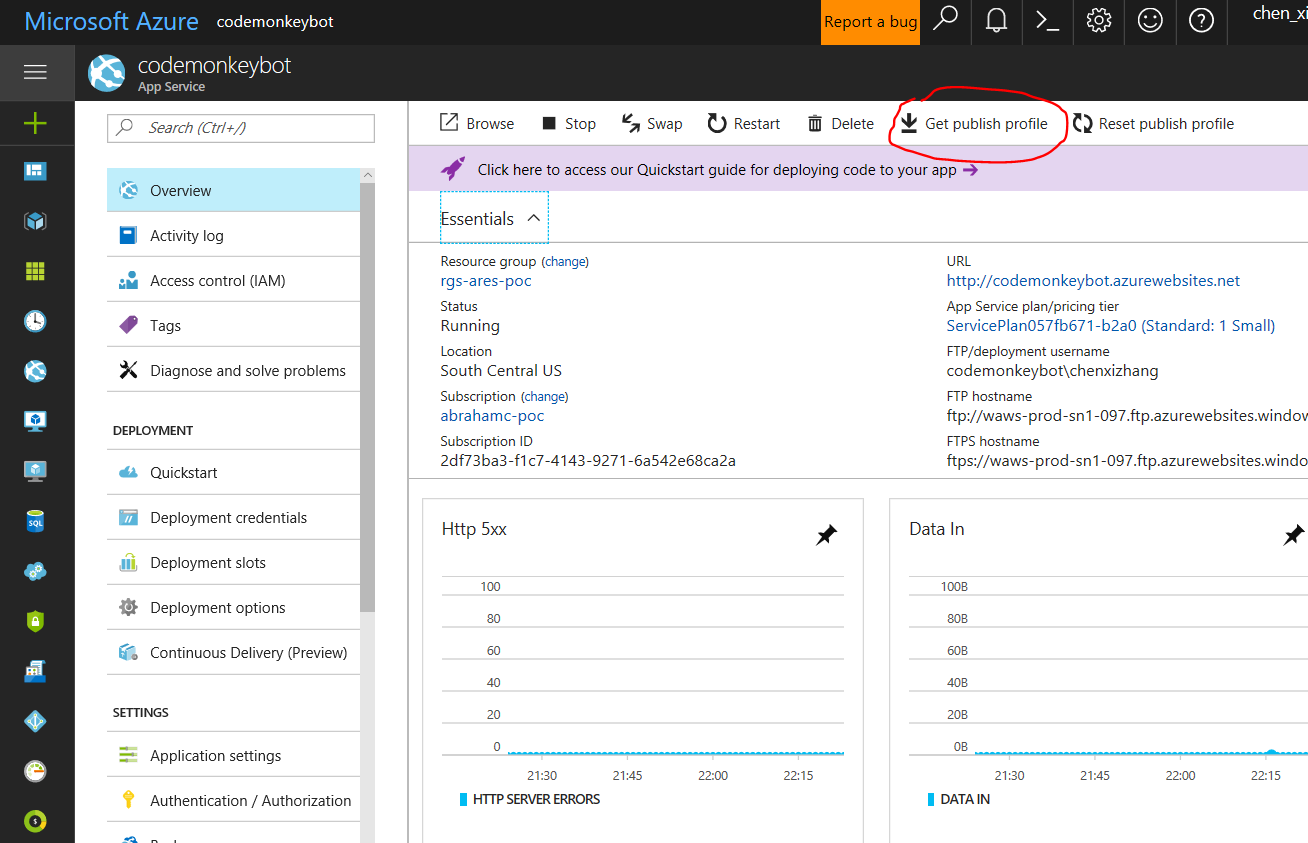Toggle the sidebar hamburger menu

click(36, 72)
